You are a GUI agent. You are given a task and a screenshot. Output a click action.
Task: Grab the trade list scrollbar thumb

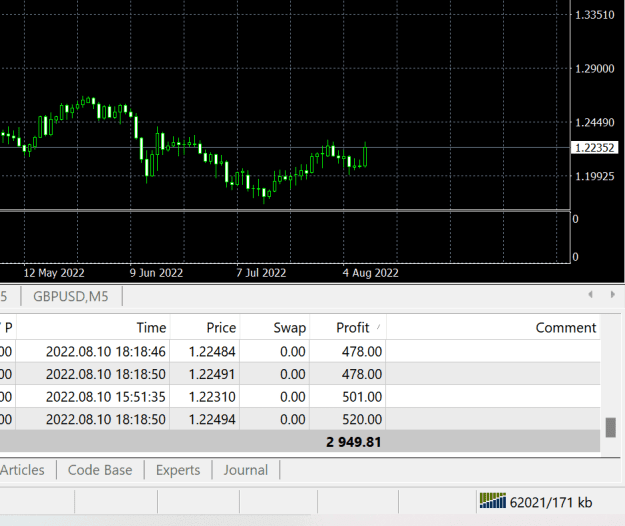(x=610, y=428)
